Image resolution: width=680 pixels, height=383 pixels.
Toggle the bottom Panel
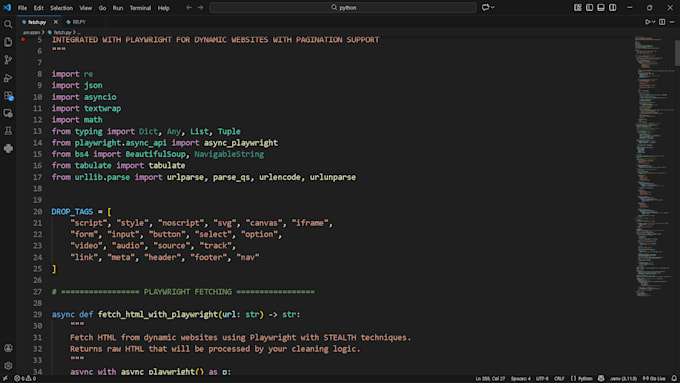click(601, 7)
